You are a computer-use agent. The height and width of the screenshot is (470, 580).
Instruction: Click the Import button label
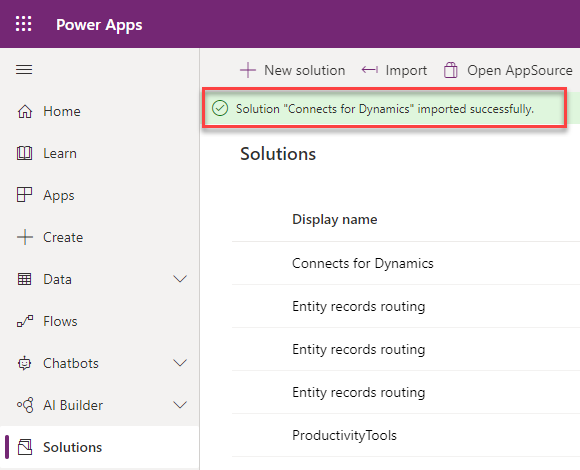pos(406,70)
